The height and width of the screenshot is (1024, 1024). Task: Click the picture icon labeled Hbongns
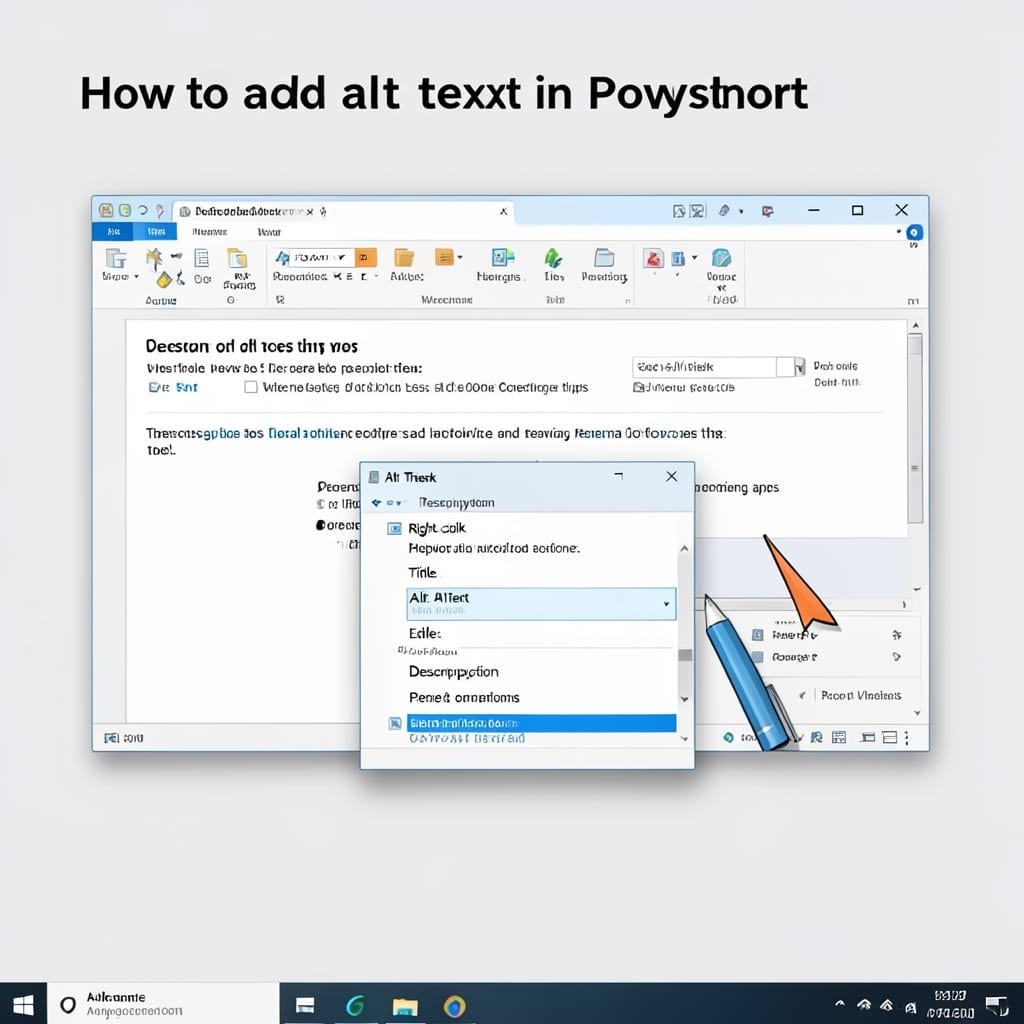503,257
